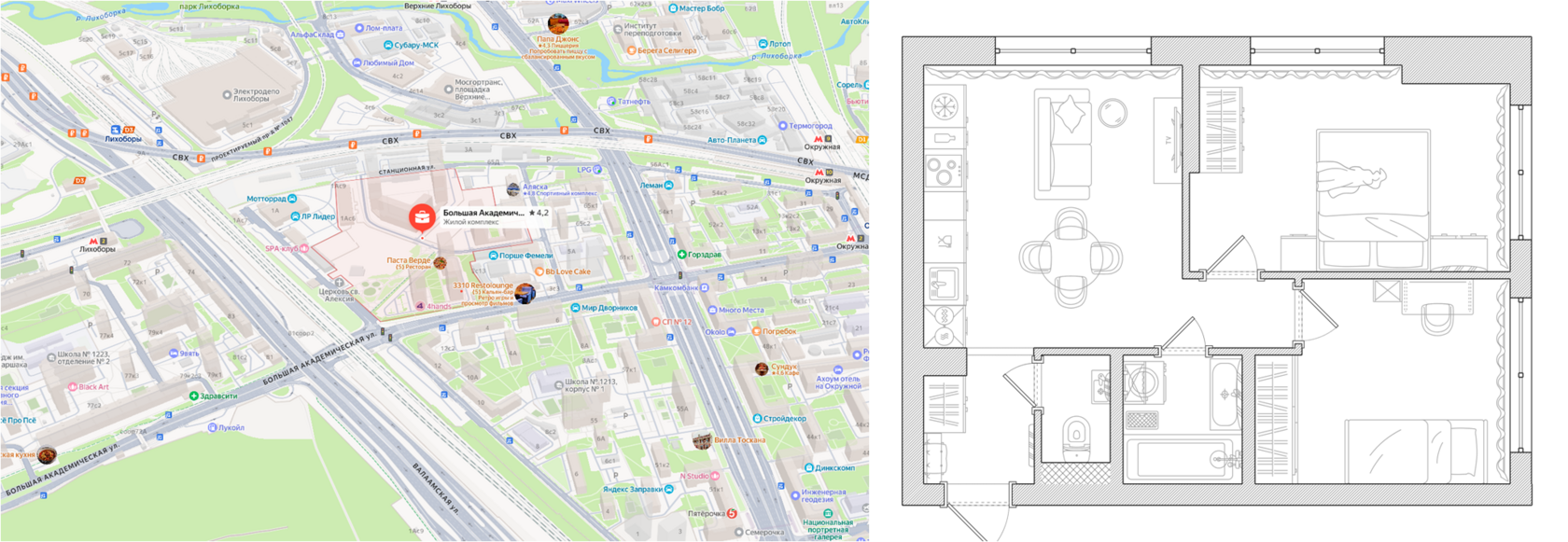This screenshot has width=1568, height=542.
Task: Click the Яндекс Заправки fuel icon
Action: [669, 489]
